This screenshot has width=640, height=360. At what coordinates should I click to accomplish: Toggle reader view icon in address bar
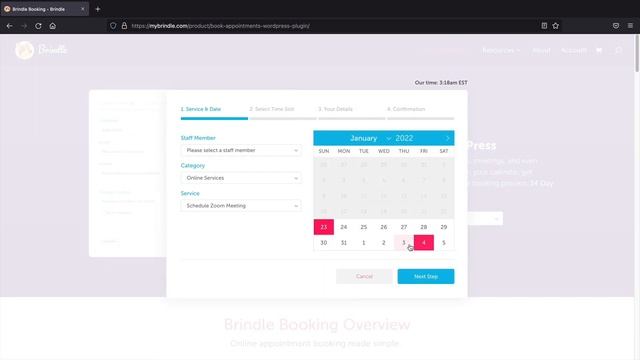(x=544, y=26)
